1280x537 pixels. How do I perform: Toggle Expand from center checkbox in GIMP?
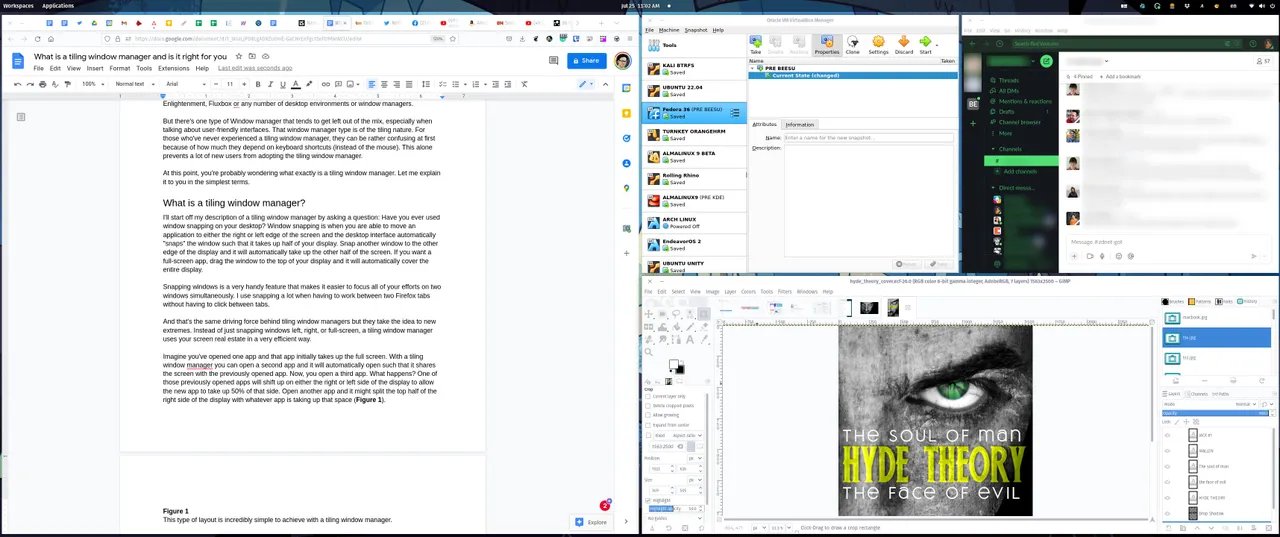coord(648,425)
